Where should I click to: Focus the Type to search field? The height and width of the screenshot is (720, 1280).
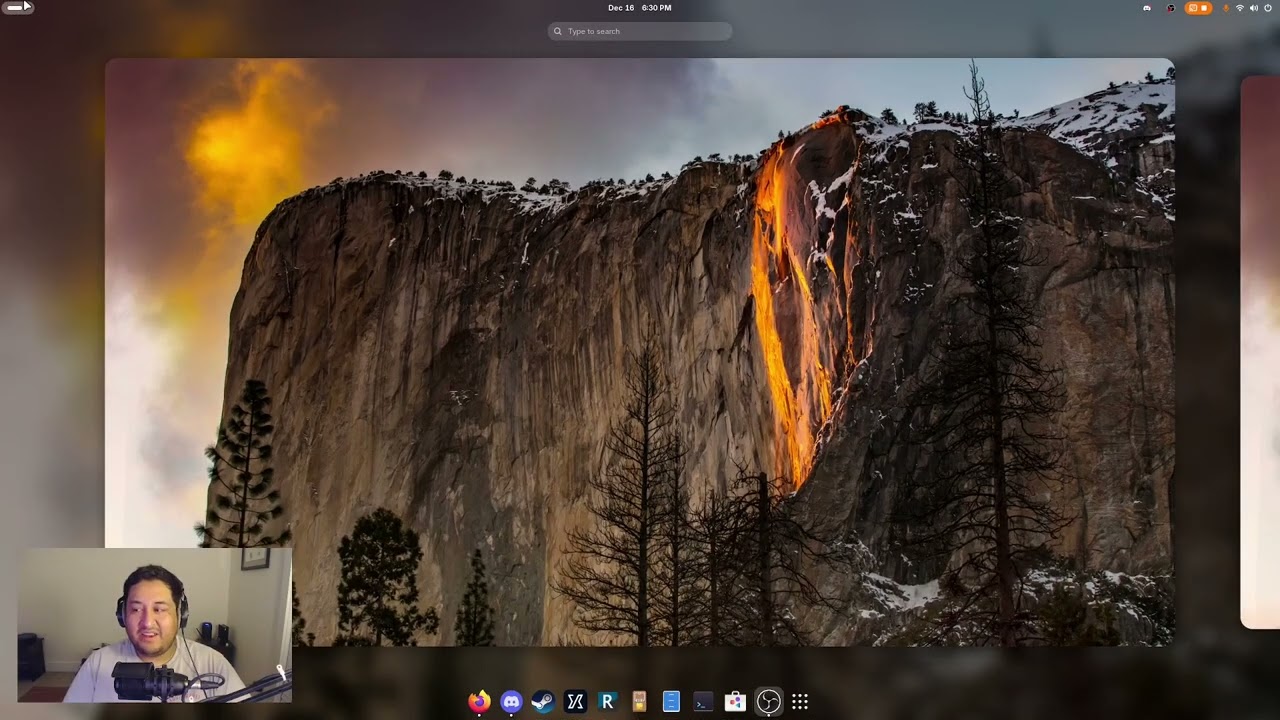pos(640,31)
